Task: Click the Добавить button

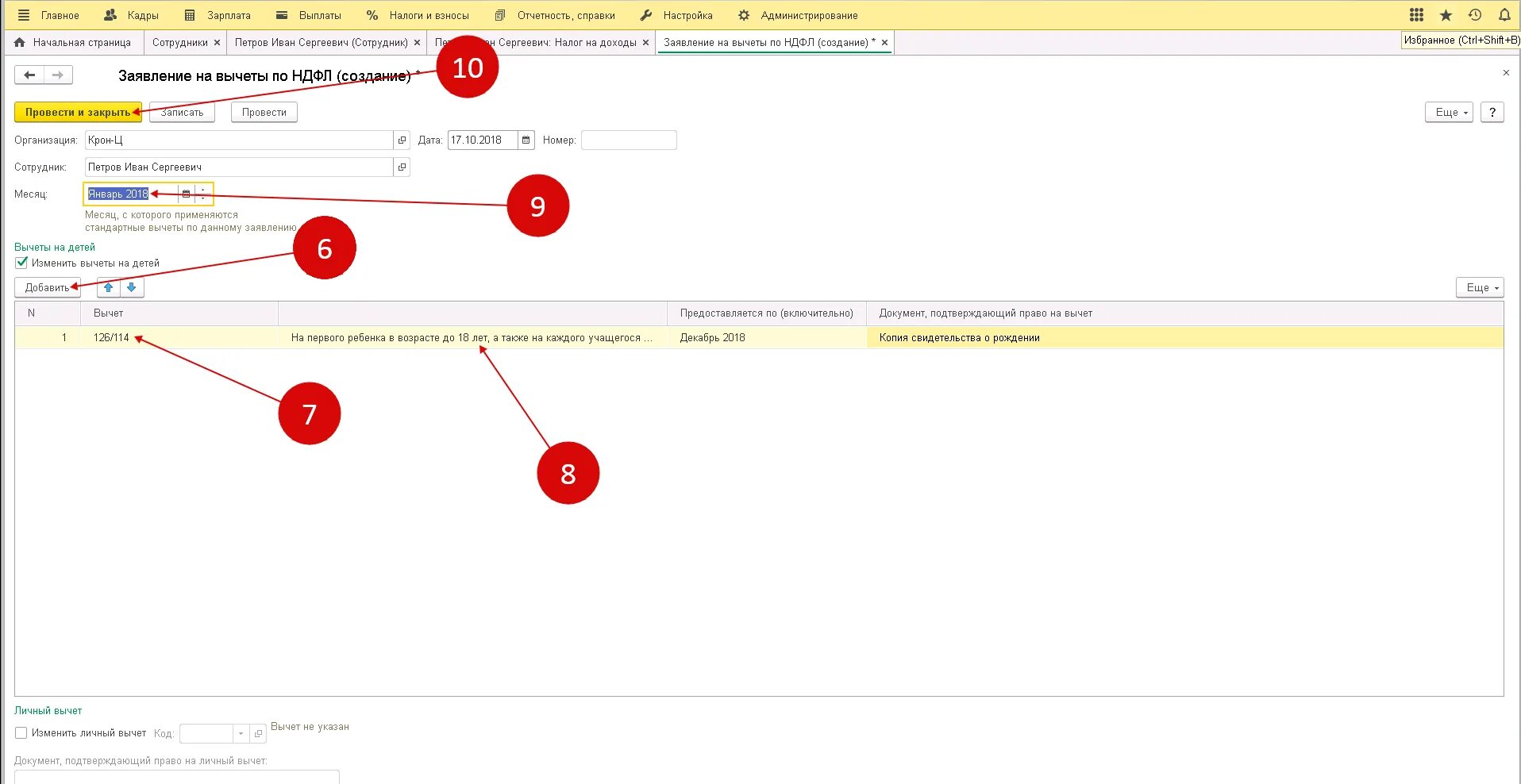Action: point(47,287)
